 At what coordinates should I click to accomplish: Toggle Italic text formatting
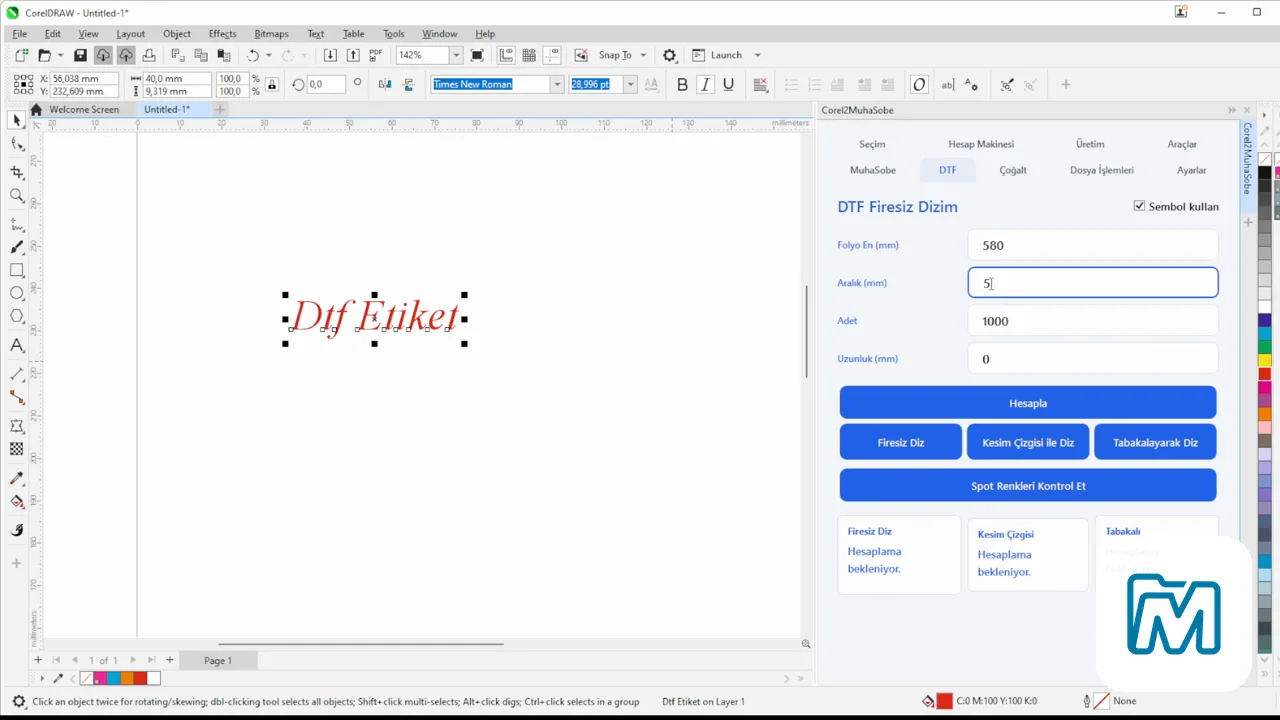pos(705,85)
